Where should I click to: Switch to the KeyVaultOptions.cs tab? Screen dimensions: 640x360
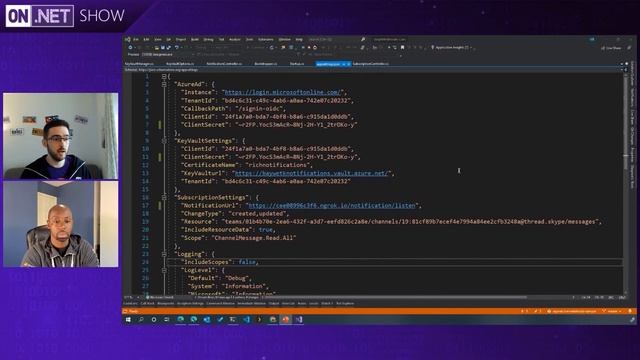click(180, 64)
